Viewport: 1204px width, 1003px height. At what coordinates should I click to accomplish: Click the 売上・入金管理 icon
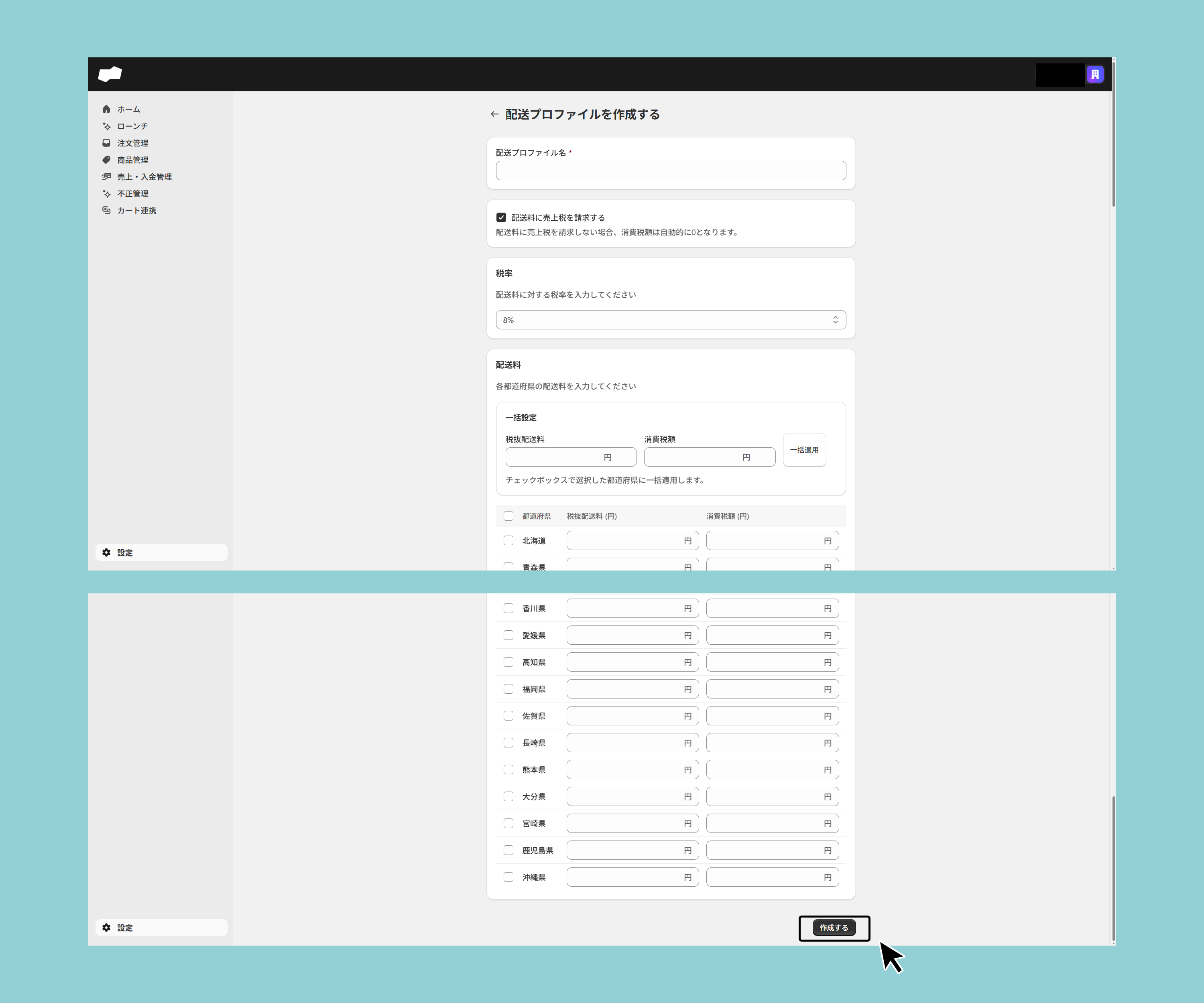(106, 177)
